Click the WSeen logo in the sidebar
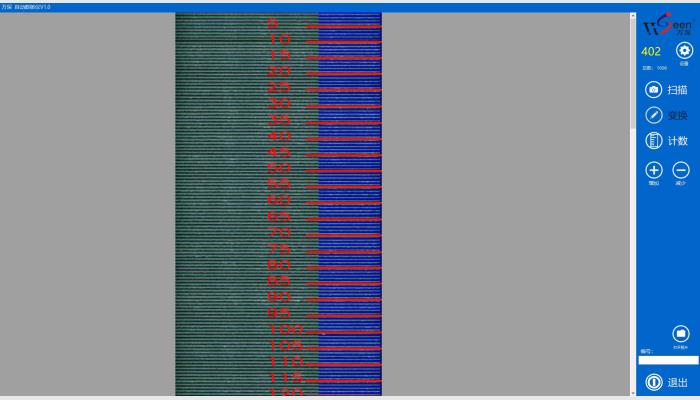The image size is (700, 400). tap(666, 26)
